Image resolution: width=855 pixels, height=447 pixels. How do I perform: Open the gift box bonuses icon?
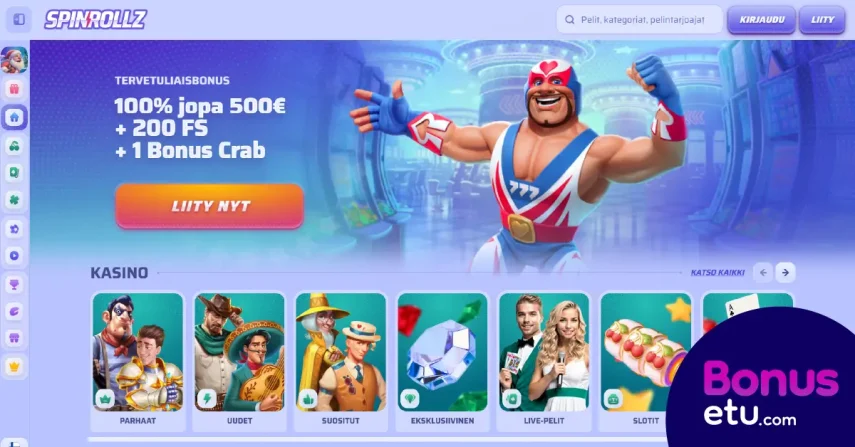pos(14,89)
